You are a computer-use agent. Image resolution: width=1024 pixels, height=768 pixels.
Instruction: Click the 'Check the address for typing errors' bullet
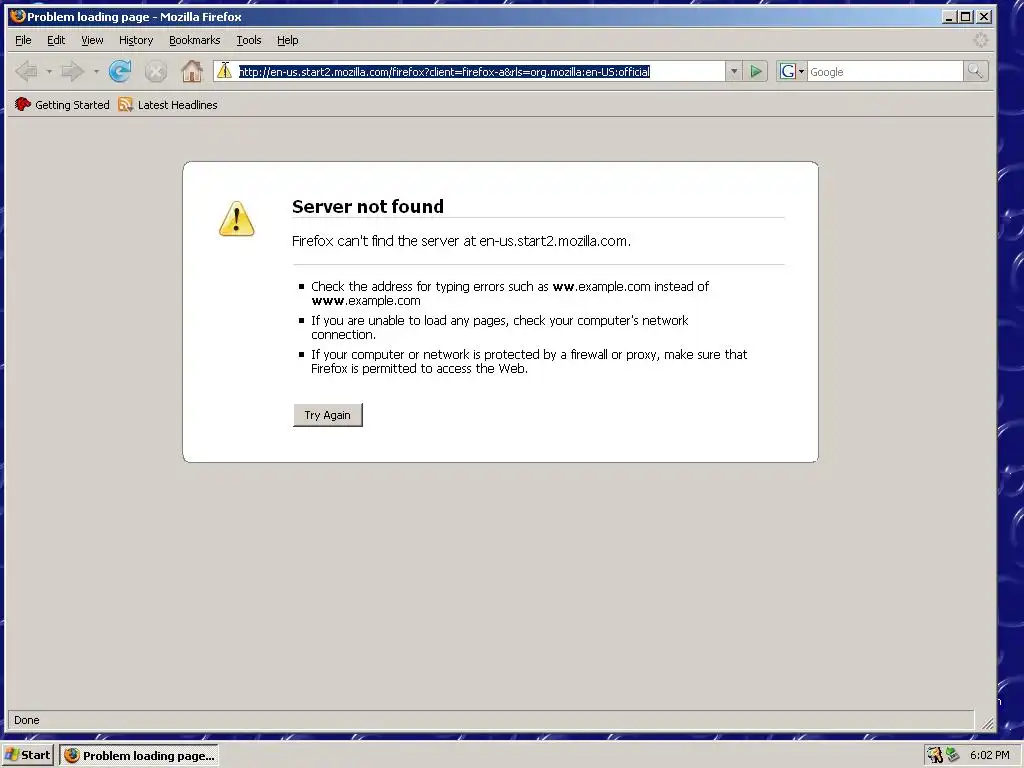click(510, 293)
